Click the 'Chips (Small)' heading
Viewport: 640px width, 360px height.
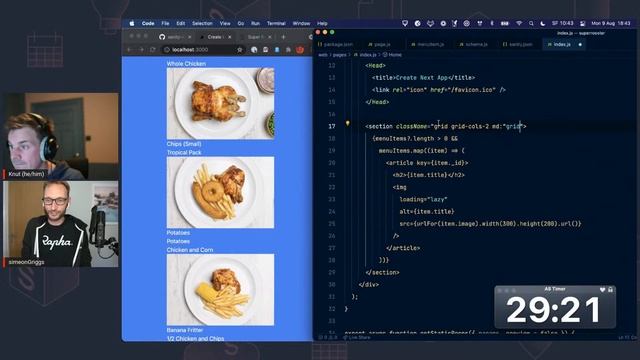tap(184, 144)
